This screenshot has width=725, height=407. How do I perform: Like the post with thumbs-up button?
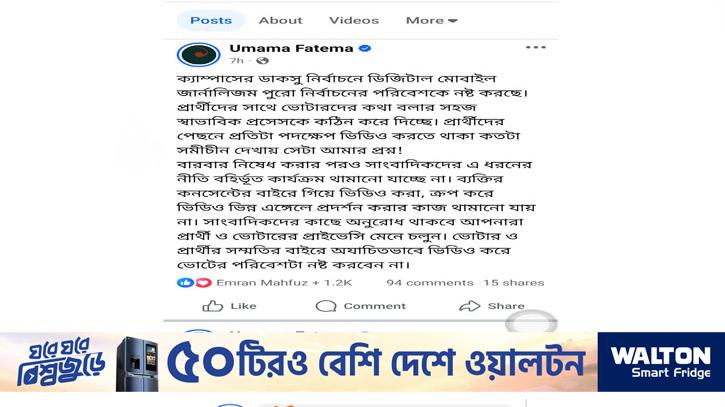coord(229,306)
